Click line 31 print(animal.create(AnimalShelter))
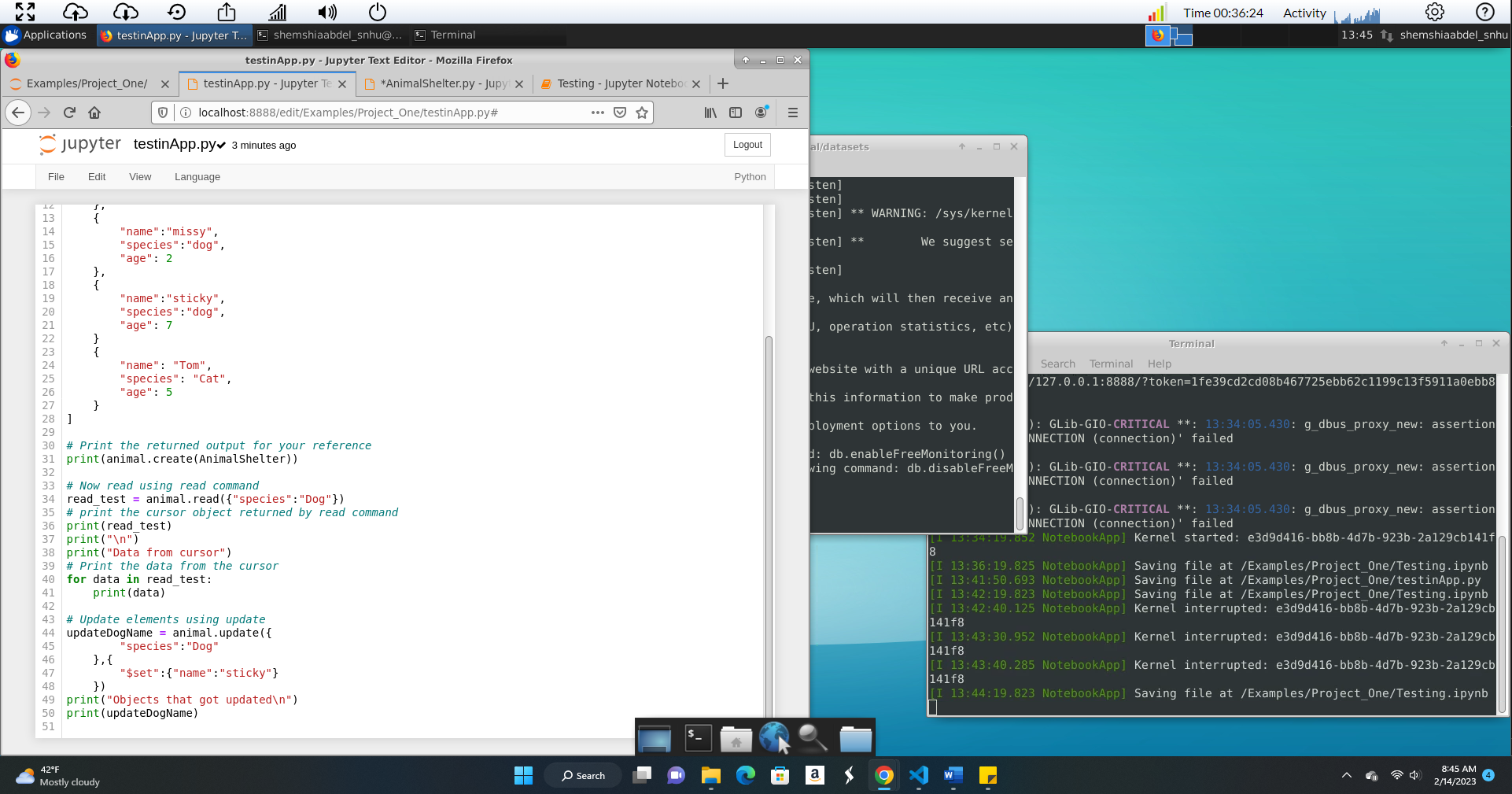Screen dimensions: 1512x794 (x=182, y=459)
